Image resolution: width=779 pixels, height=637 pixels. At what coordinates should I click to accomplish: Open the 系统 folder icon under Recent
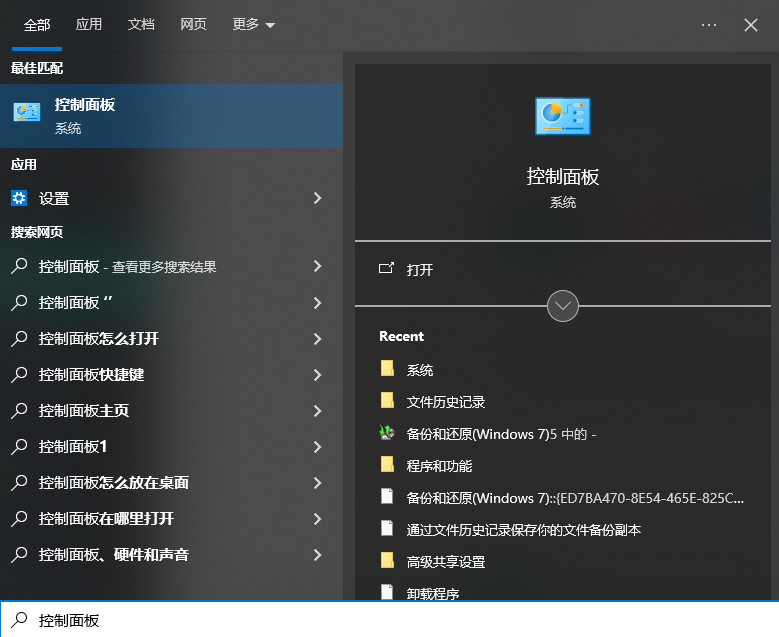click(388, 369)
